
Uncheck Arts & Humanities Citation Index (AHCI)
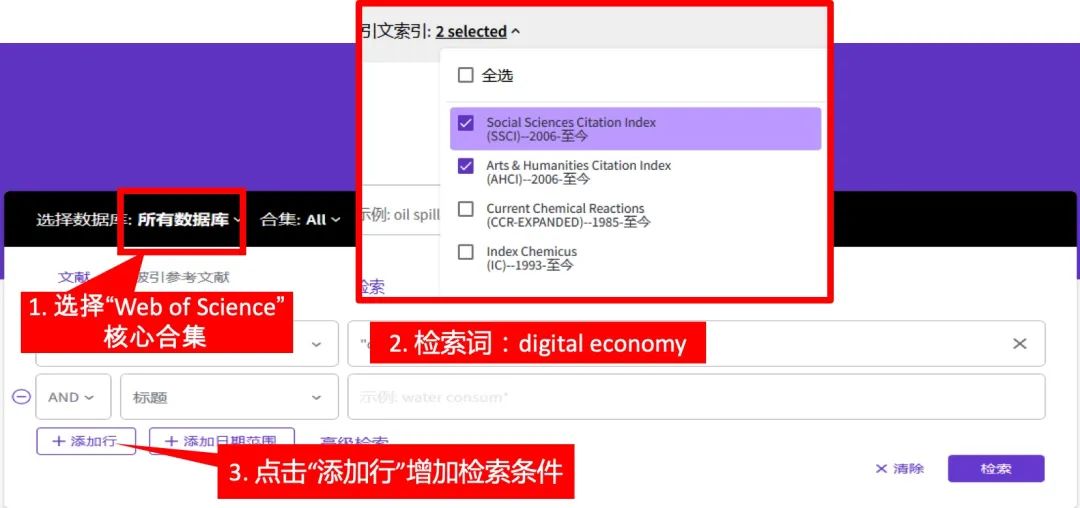click(x=466, y=166)
